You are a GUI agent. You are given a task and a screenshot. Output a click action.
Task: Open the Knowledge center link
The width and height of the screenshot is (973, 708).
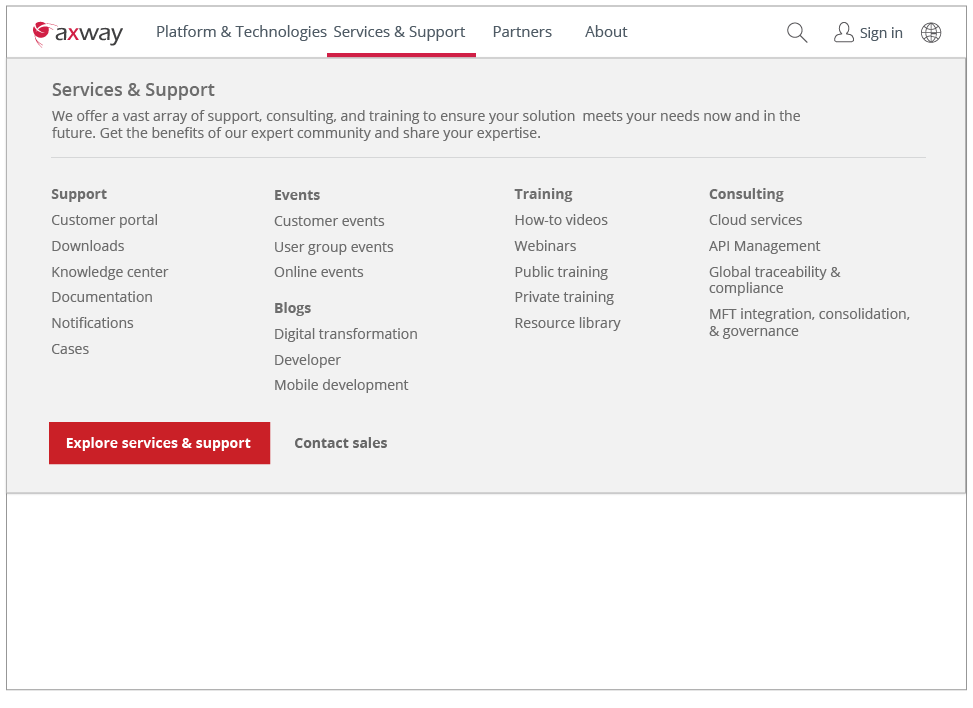click(110, 272)
